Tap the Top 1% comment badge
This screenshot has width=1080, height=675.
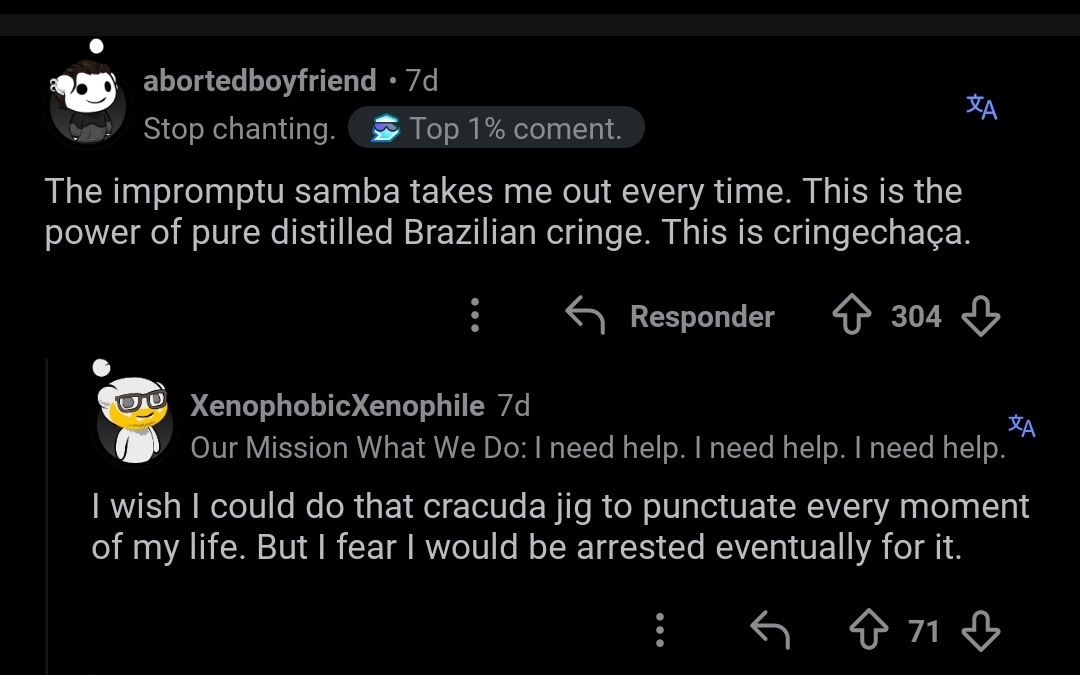[x=496, y=129]
